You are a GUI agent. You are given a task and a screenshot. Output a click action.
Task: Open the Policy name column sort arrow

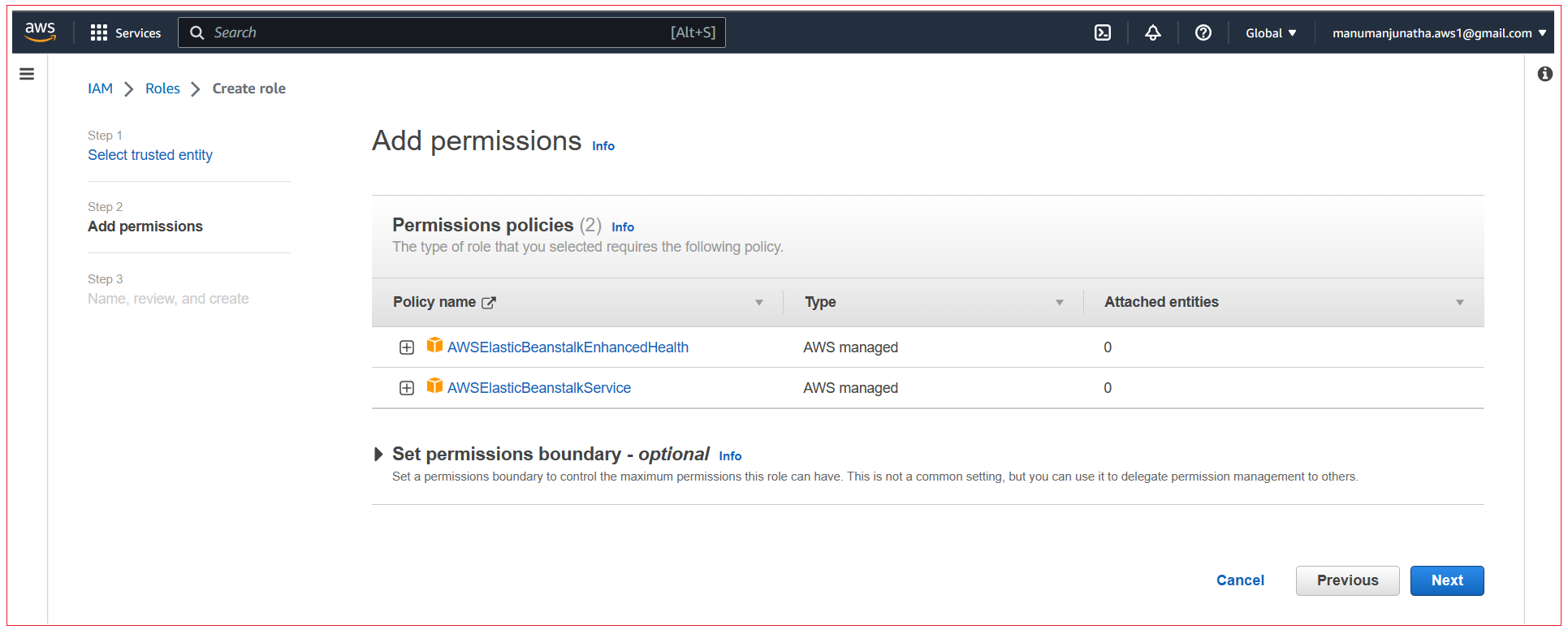click(x=759, y=303)
